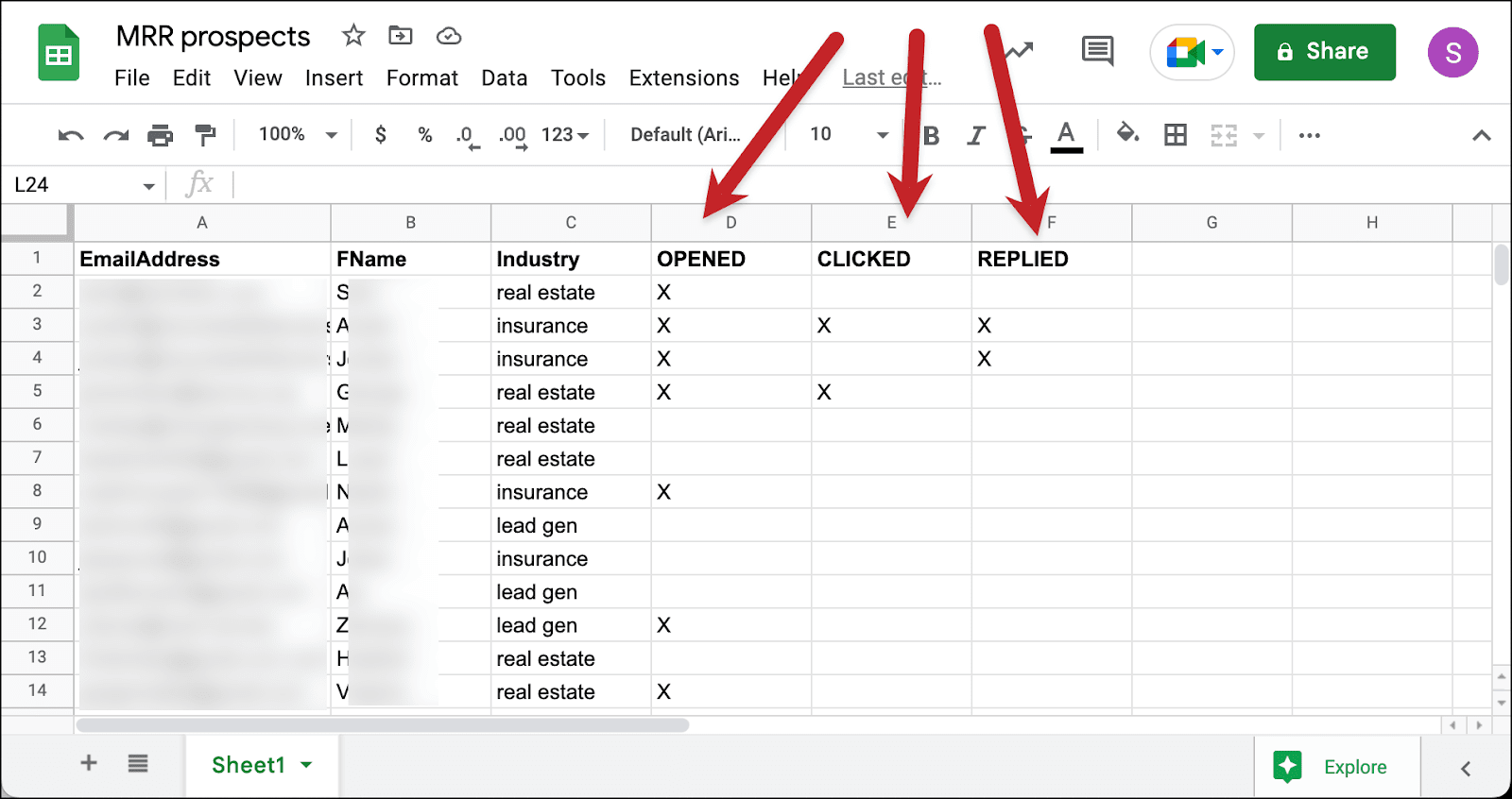Open the Google Sheets home icon
The image size is (1512, 799).
59,54
